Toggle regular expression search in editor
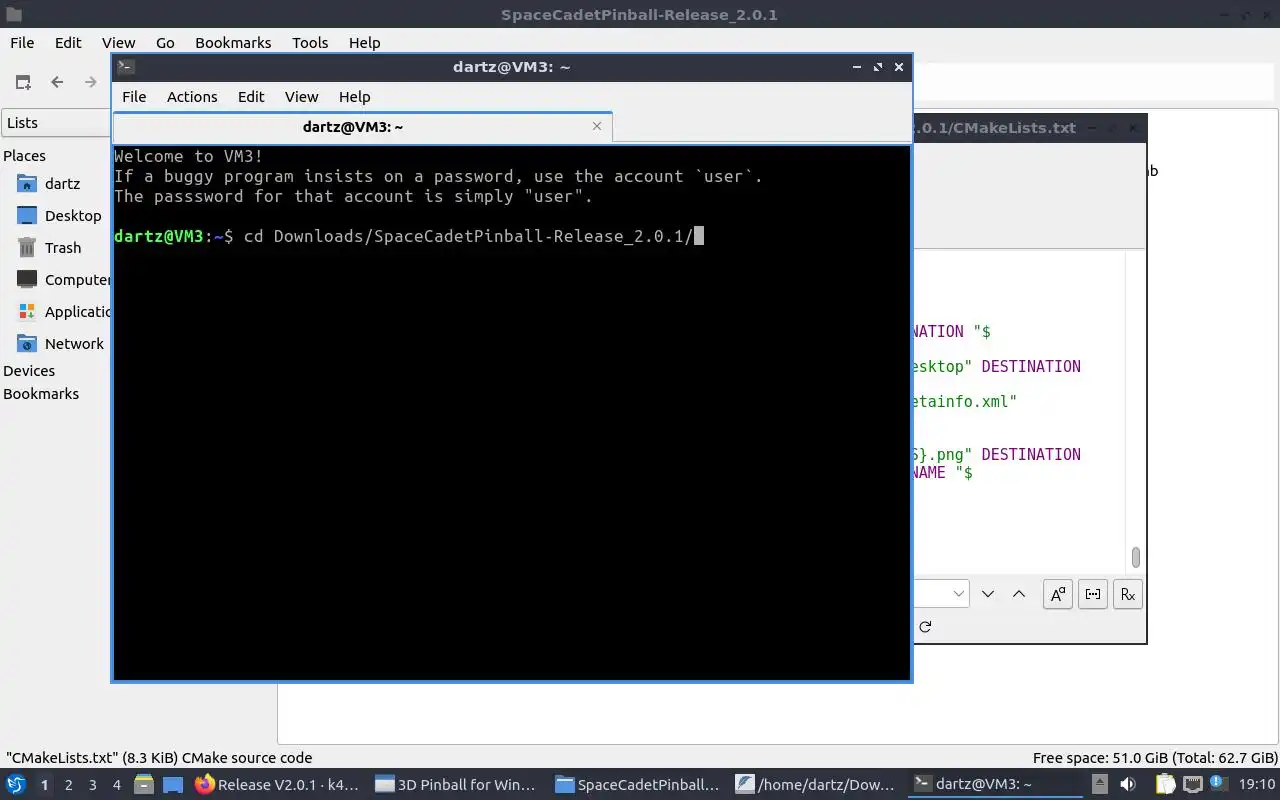Viewport: 1280px width, 800px height. coord(1128,594)
